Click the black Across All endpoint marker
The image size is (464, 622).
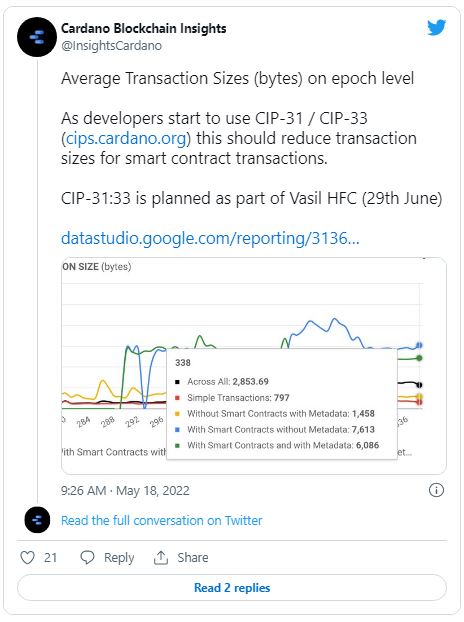point(420,385)
